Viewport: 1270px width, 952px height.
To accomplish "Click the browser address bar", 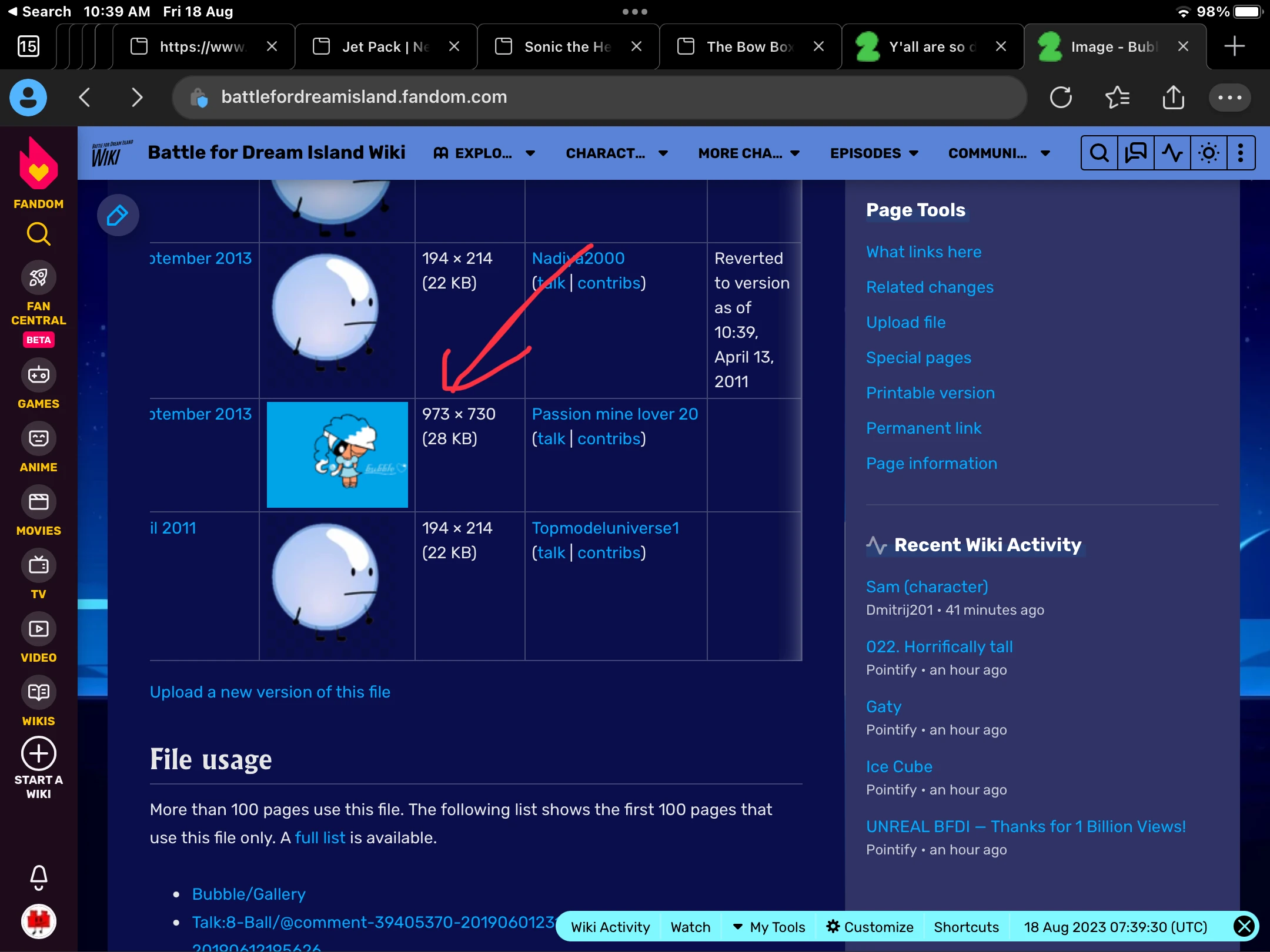I will 600,97.
